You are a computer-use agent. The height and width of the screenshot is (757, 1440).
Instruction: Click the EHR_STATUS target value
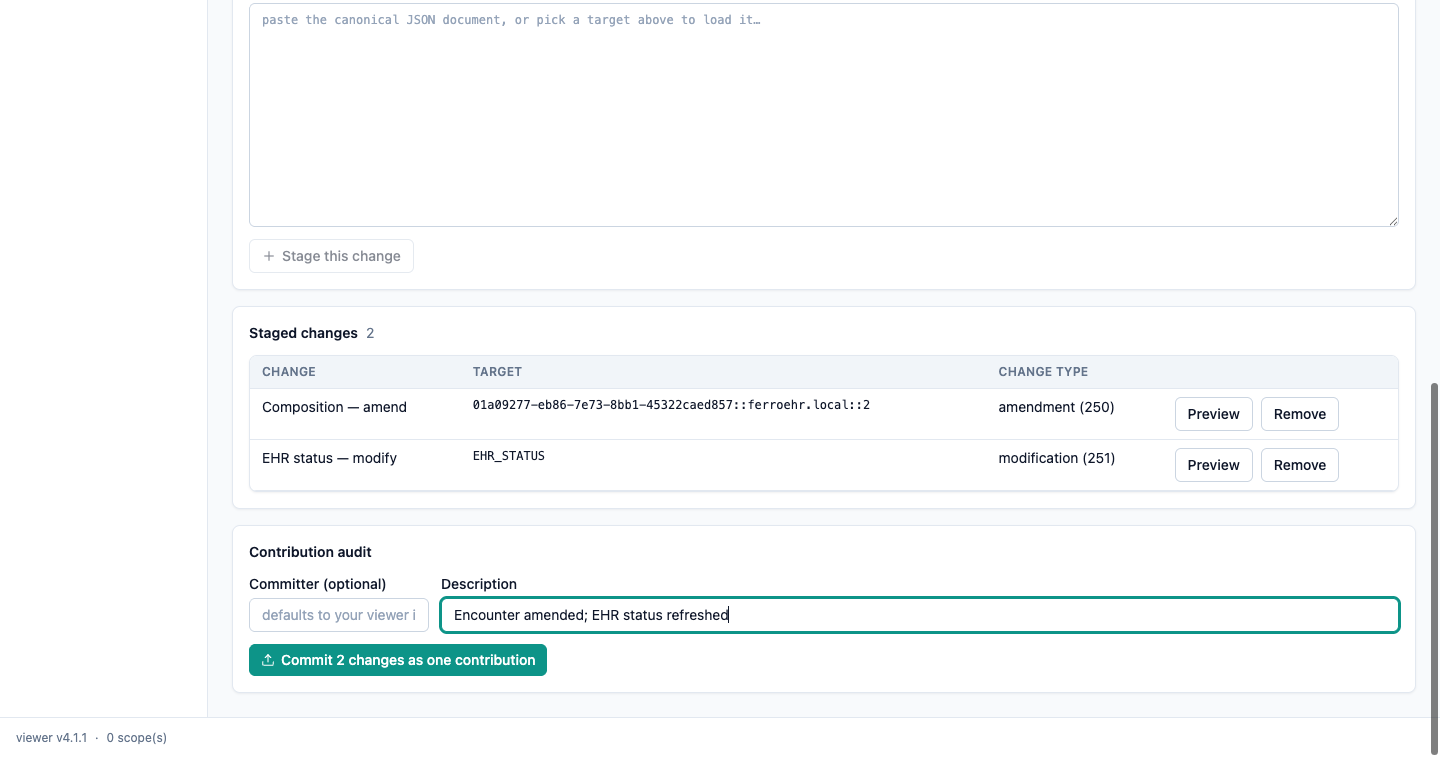coord(508,456)
